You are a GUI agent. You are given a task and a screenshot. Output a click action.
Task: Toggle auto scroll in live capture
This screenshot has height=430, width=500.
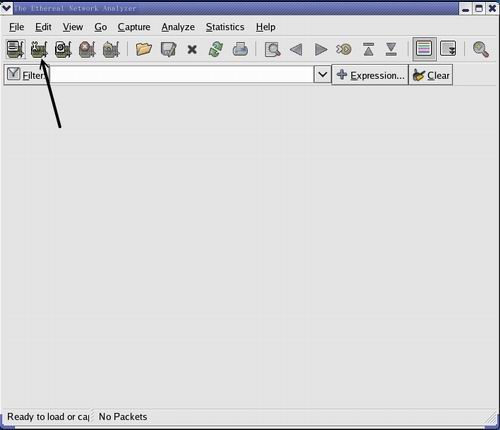[448, 49]
